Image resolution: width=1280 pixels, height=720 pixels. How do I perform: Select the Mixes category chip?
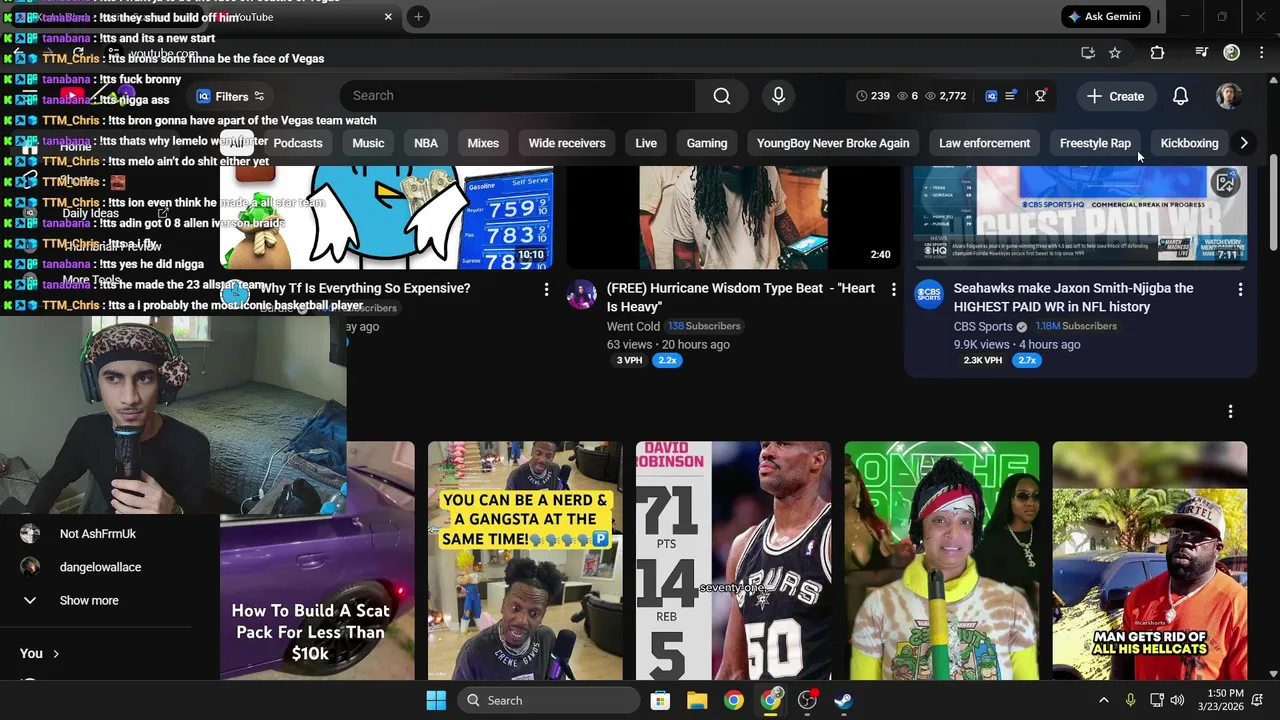tap(483, 143)
